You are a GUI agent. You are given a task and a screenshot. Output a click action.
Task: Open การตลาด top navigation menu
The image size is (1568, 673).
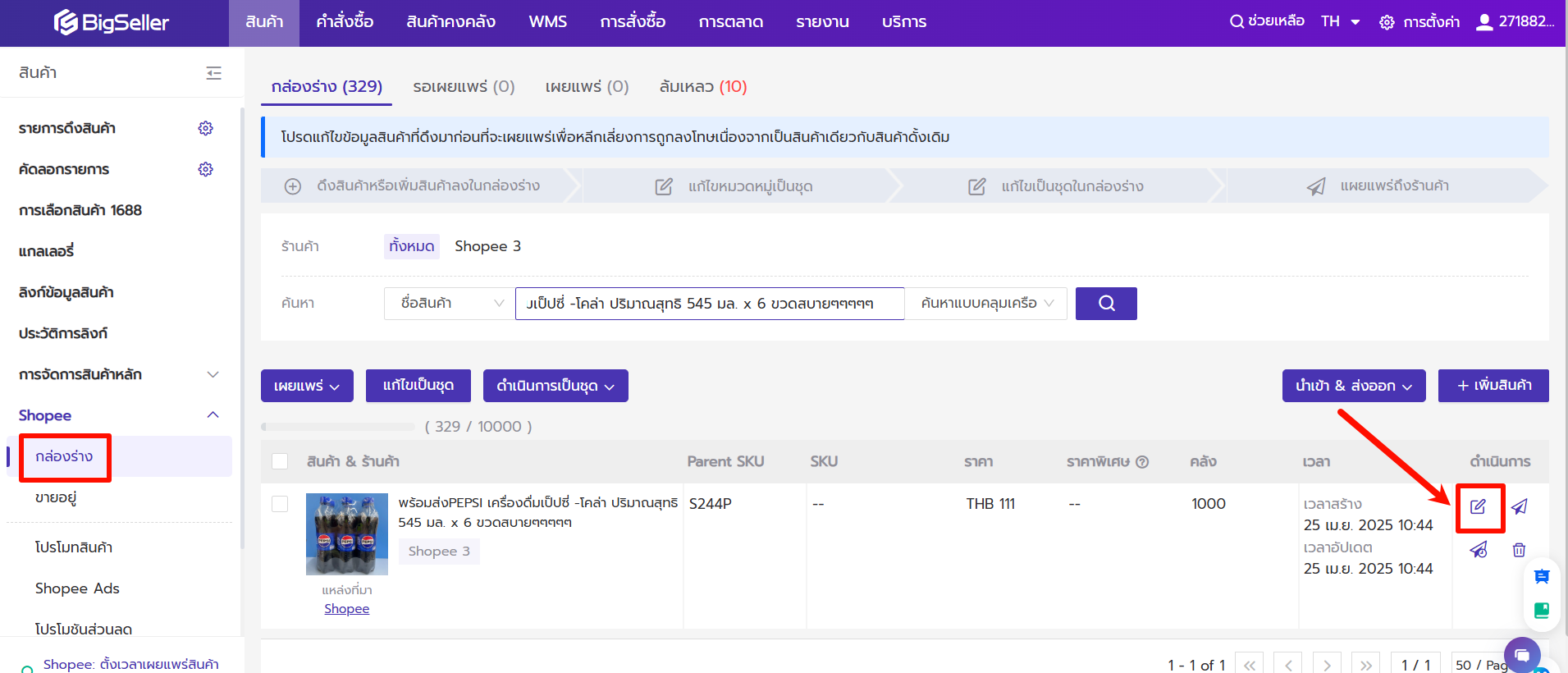tap(731, 22)
